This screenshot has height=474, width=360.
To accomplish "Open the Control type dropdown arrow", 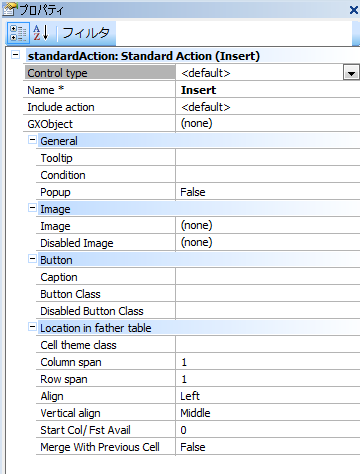I will click(x=351, y=73).
